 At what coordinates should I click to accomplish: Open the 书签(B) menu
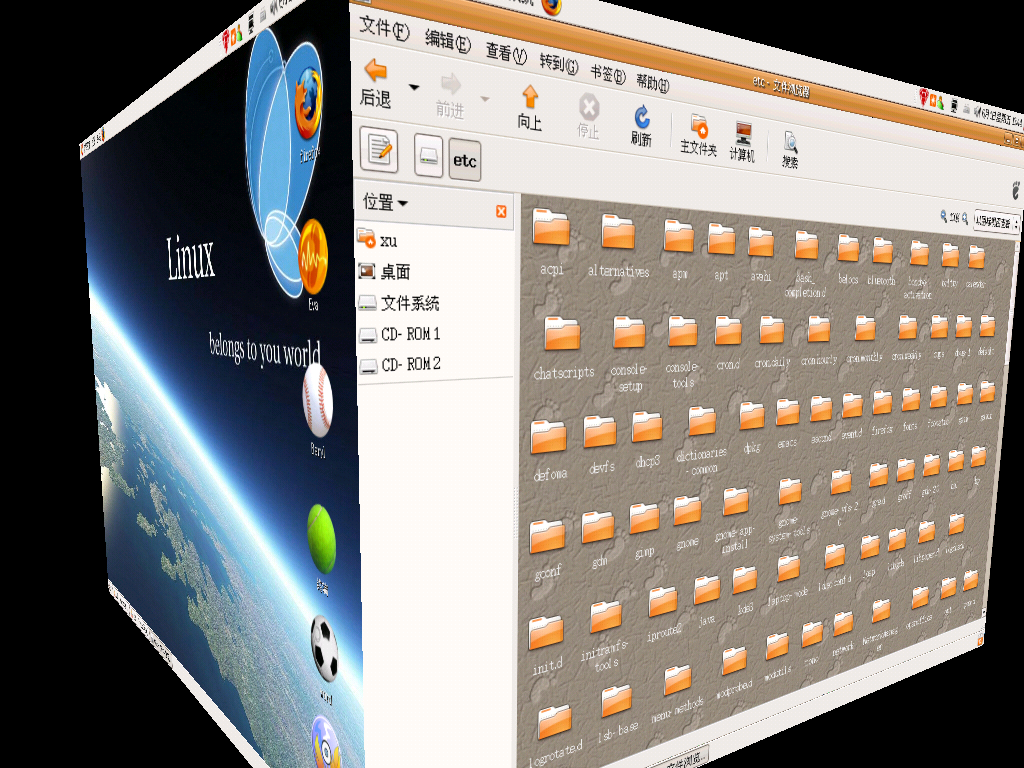607,74
